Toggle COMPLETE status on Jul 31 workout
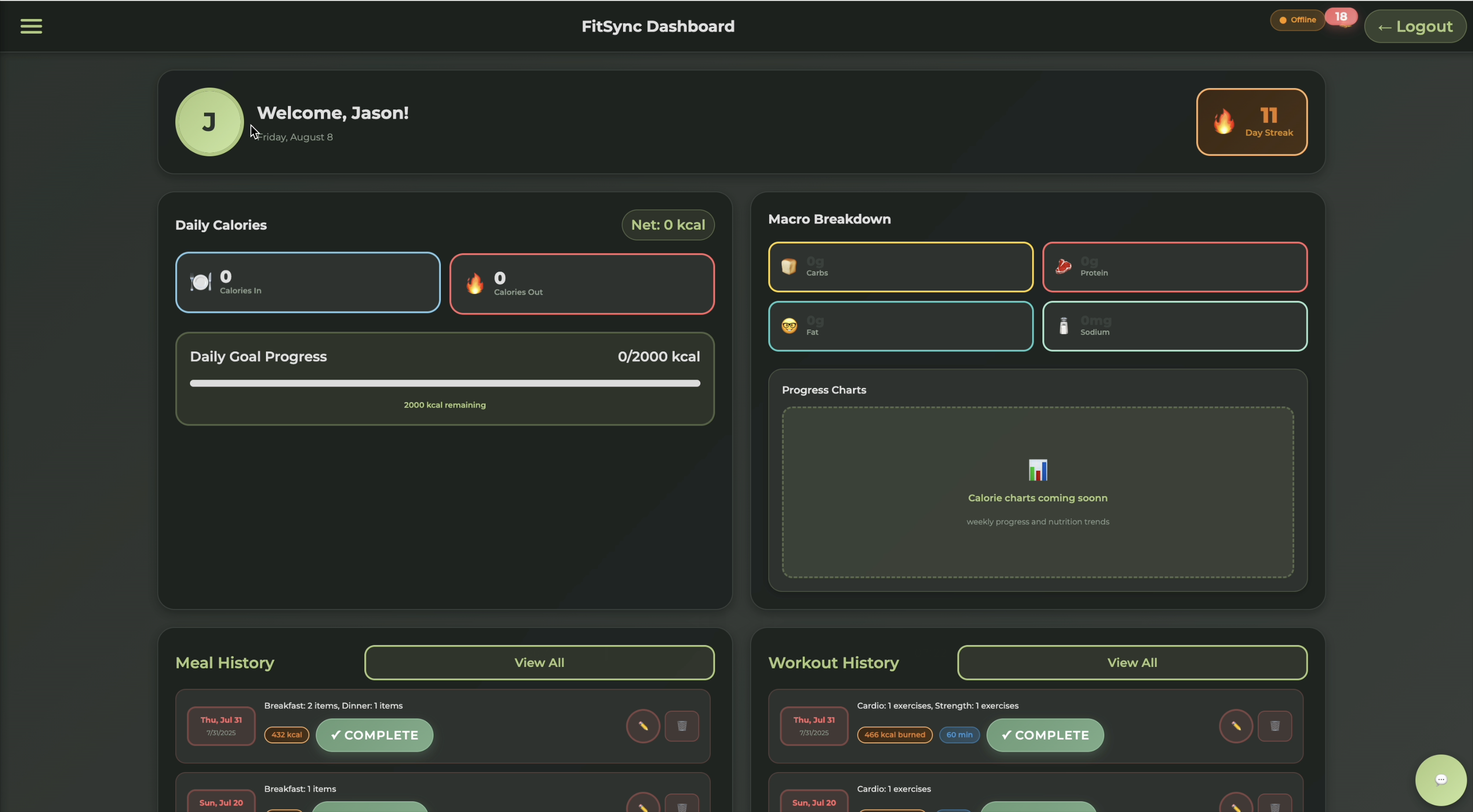The height and width of the screenshot is (812, 1473). pyautogui.click(x=1045, y=735)
